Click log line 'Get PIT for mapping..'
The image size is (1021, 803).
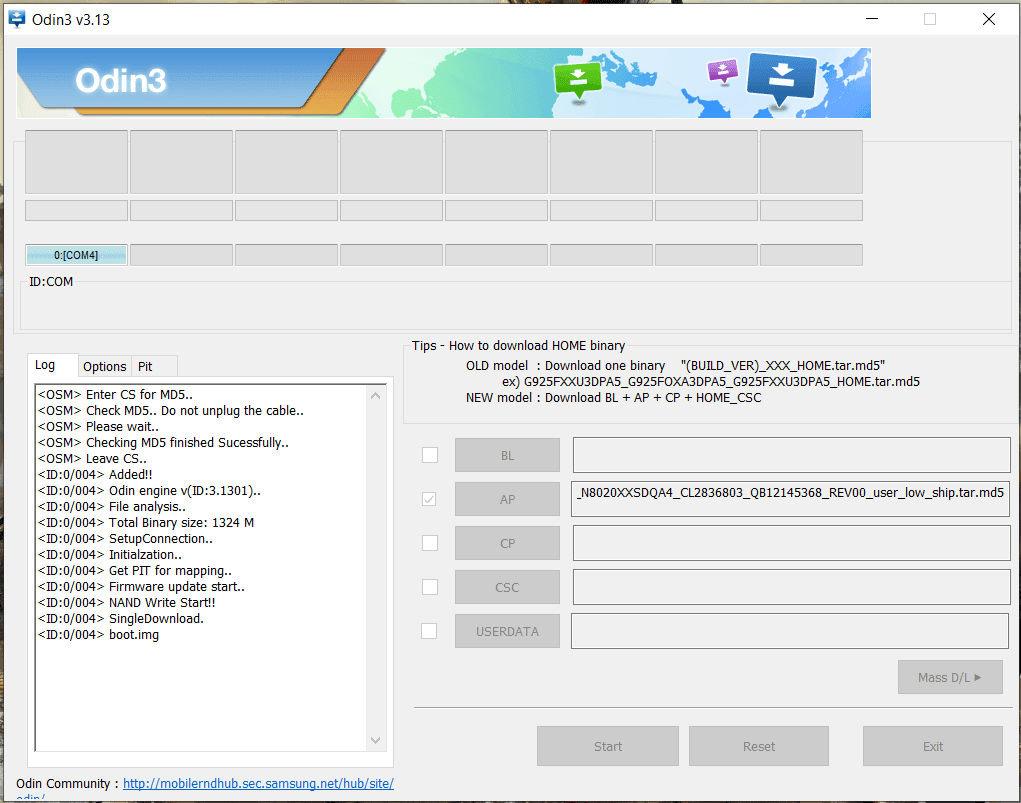[x=134, y=571]
